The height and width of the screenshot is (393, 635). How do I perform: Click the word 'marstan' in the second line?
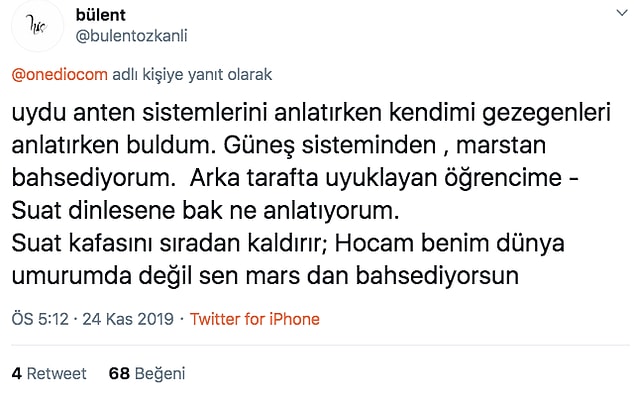click(x=501, y=146)
